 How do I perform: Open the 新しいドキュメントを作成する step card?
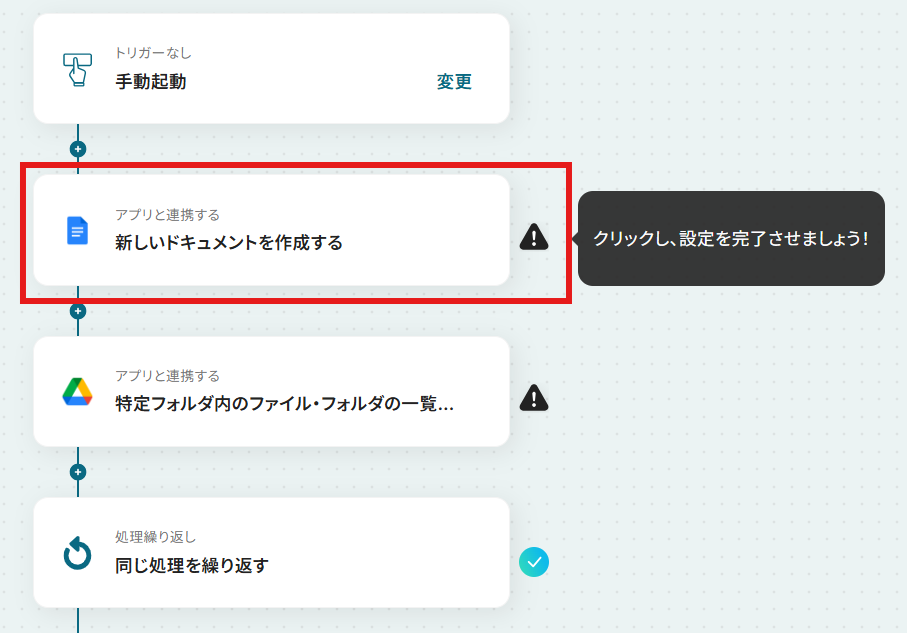pos(271,230)
